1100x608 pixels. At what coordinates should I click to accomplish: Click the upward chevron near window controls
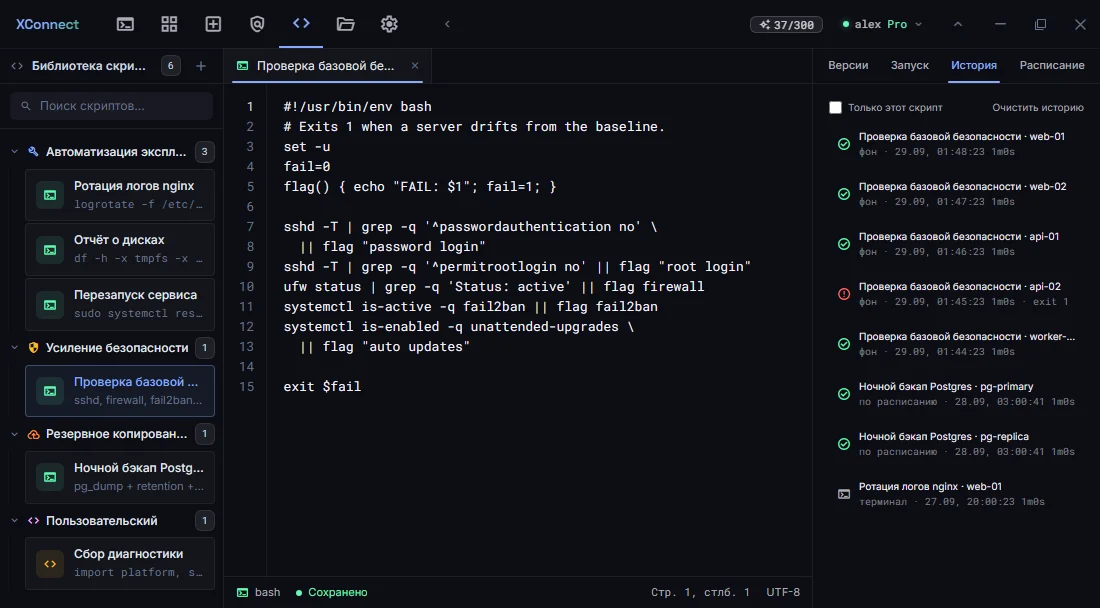(958, 25)
